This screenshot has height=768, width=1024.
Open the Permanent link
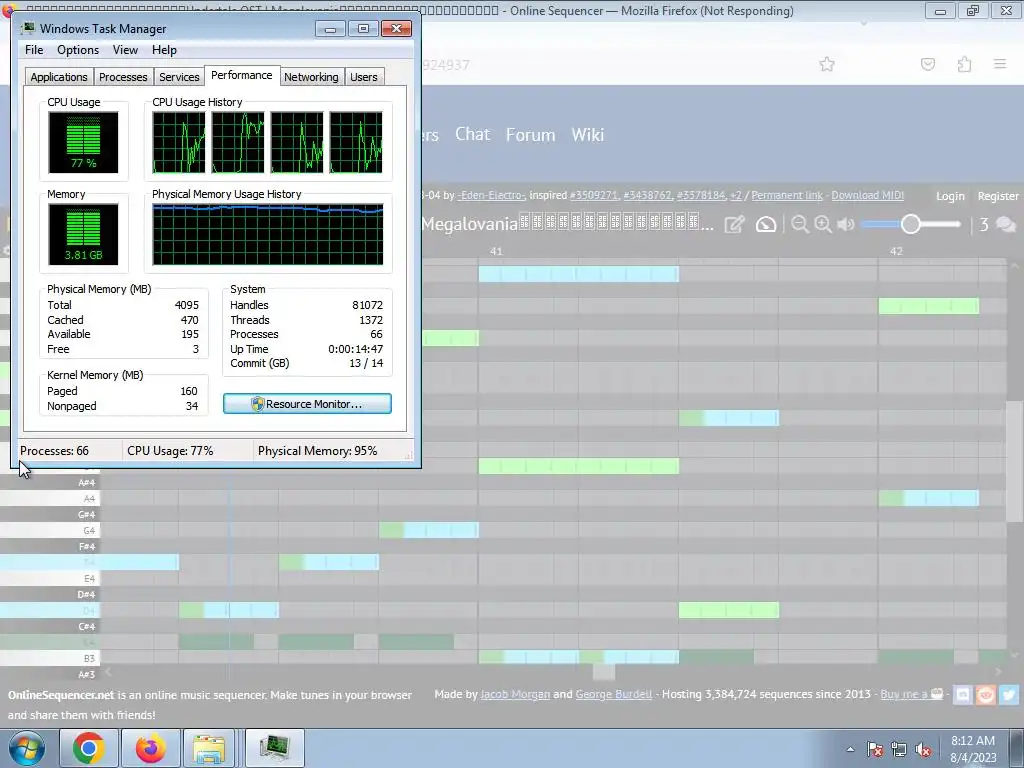(787, 195)
